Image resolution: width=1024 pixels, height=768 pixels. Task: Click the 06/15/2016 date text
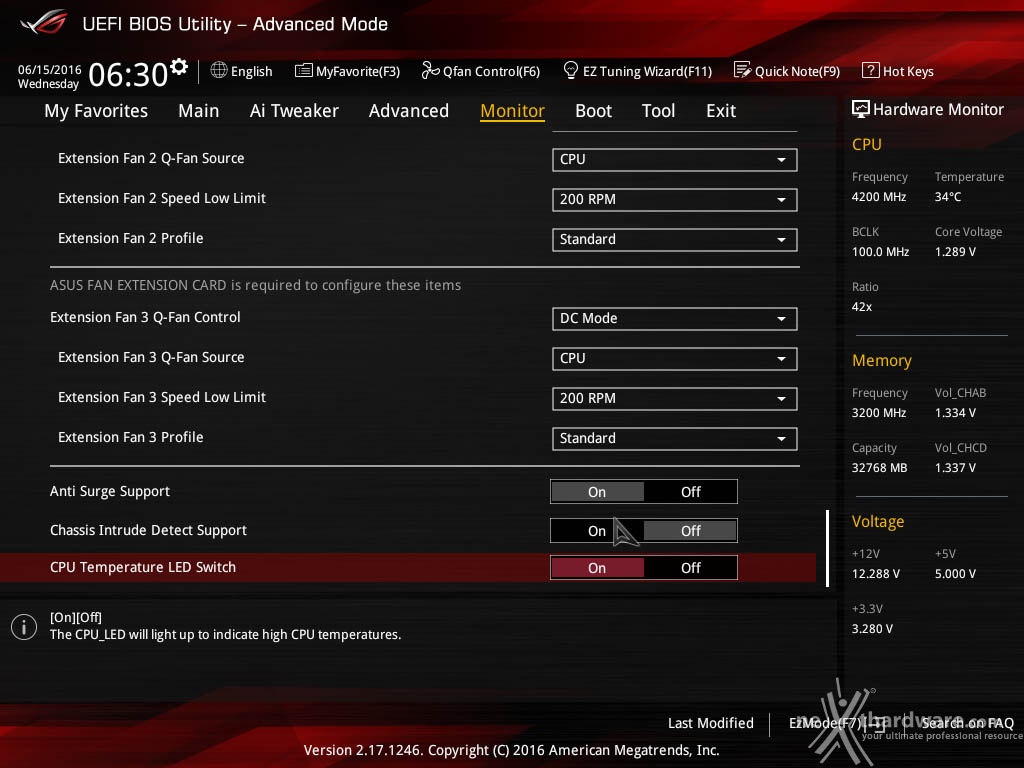[50, 69]
